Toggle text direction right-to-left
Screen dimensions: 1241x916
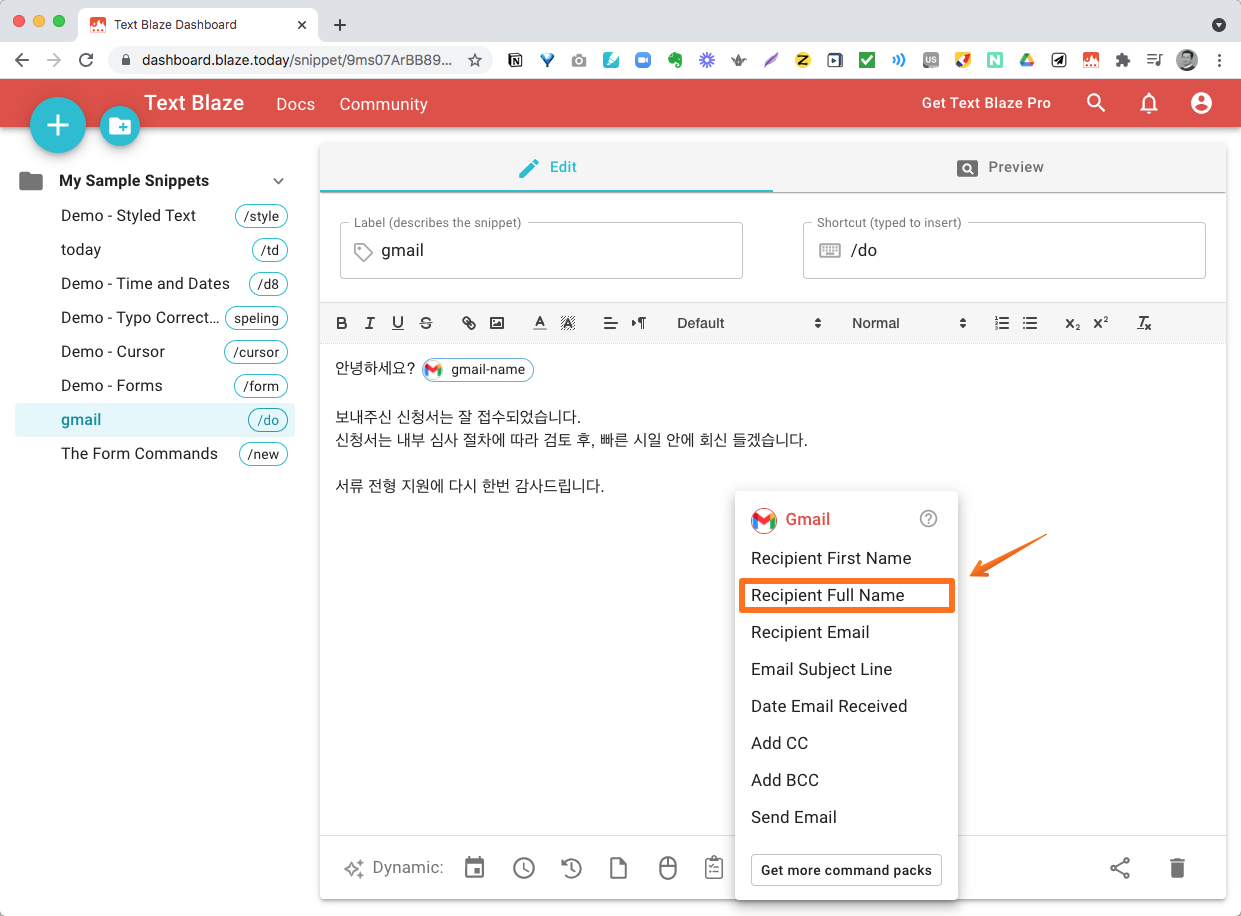coord(639,323)
